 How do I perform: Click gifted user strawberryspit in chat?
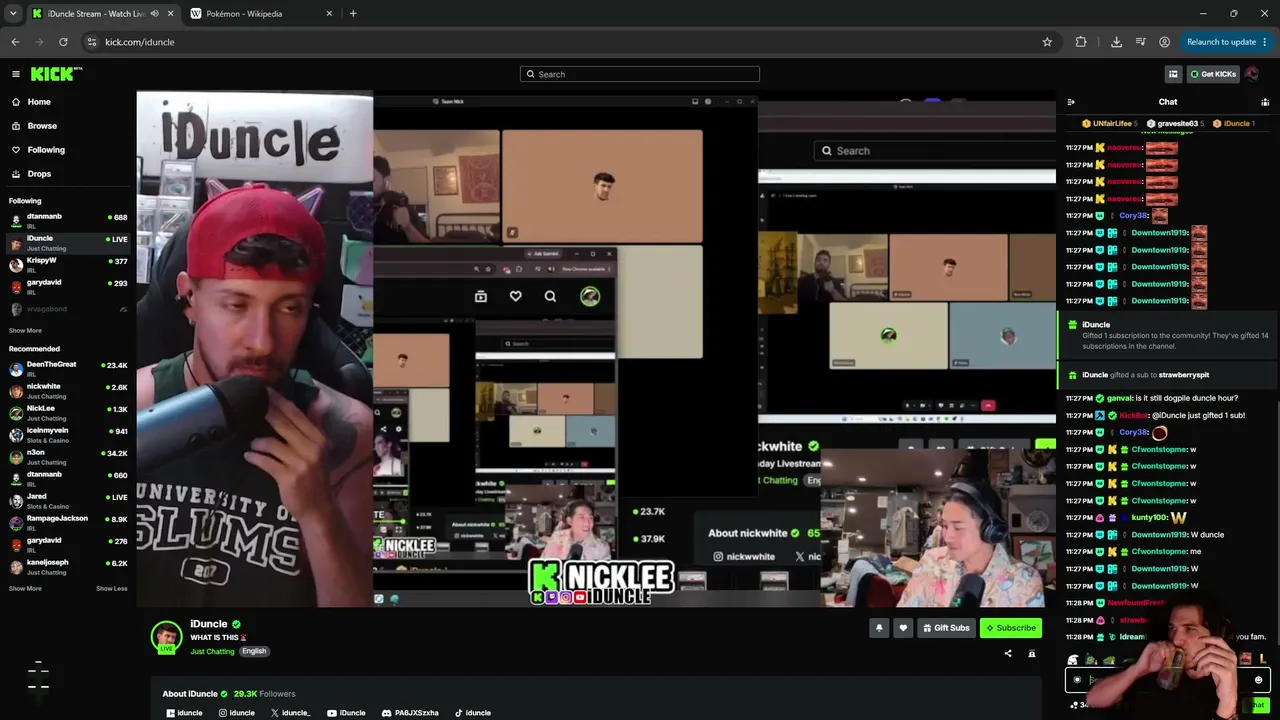1184,375
